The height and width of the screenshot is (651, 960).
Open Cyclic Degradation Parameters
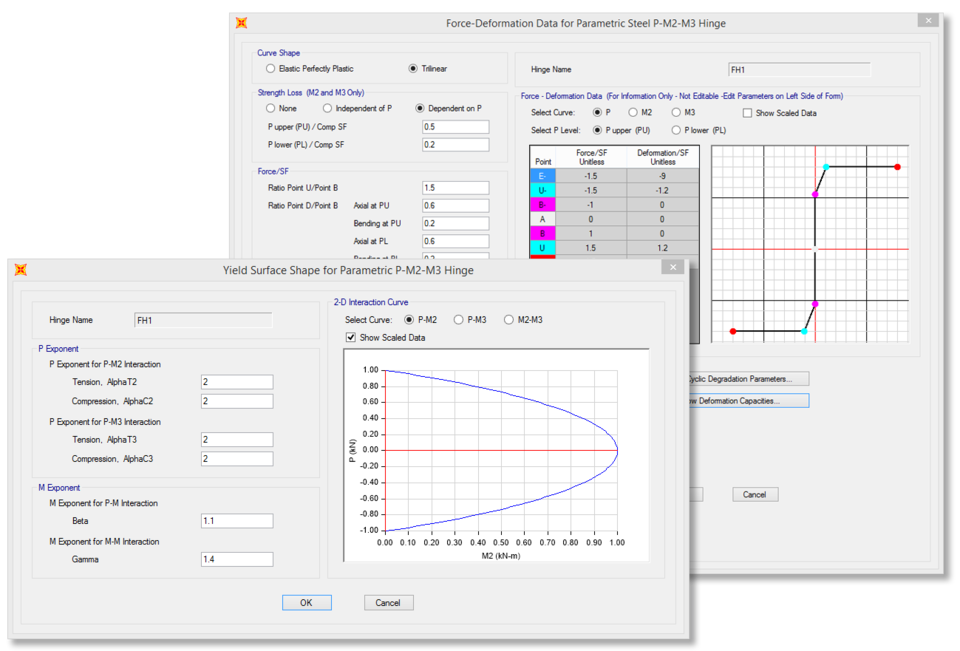click(749, 379)
